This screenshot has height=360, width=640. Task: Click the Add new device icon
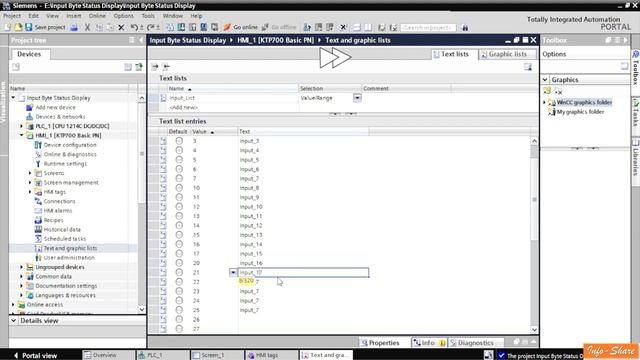(x=29, y=107)
